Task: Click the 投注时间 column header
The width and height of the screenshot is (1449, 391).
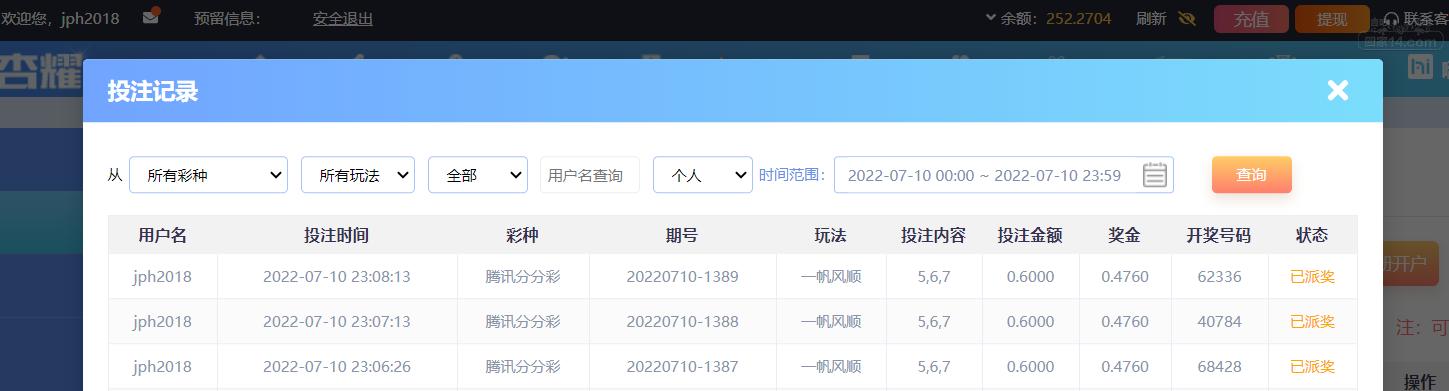Action: (337, 236)
